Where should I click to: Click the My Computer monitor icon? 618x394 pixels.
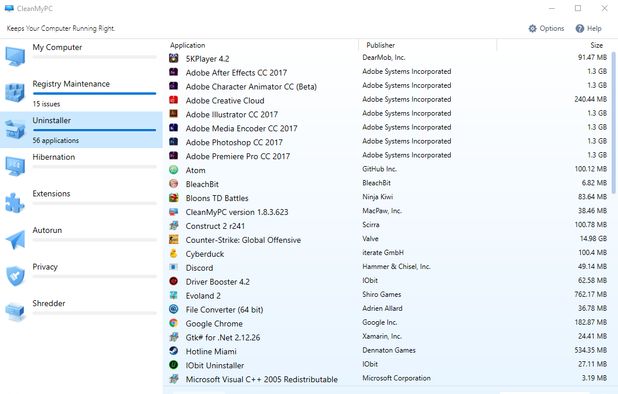[15, 56]
